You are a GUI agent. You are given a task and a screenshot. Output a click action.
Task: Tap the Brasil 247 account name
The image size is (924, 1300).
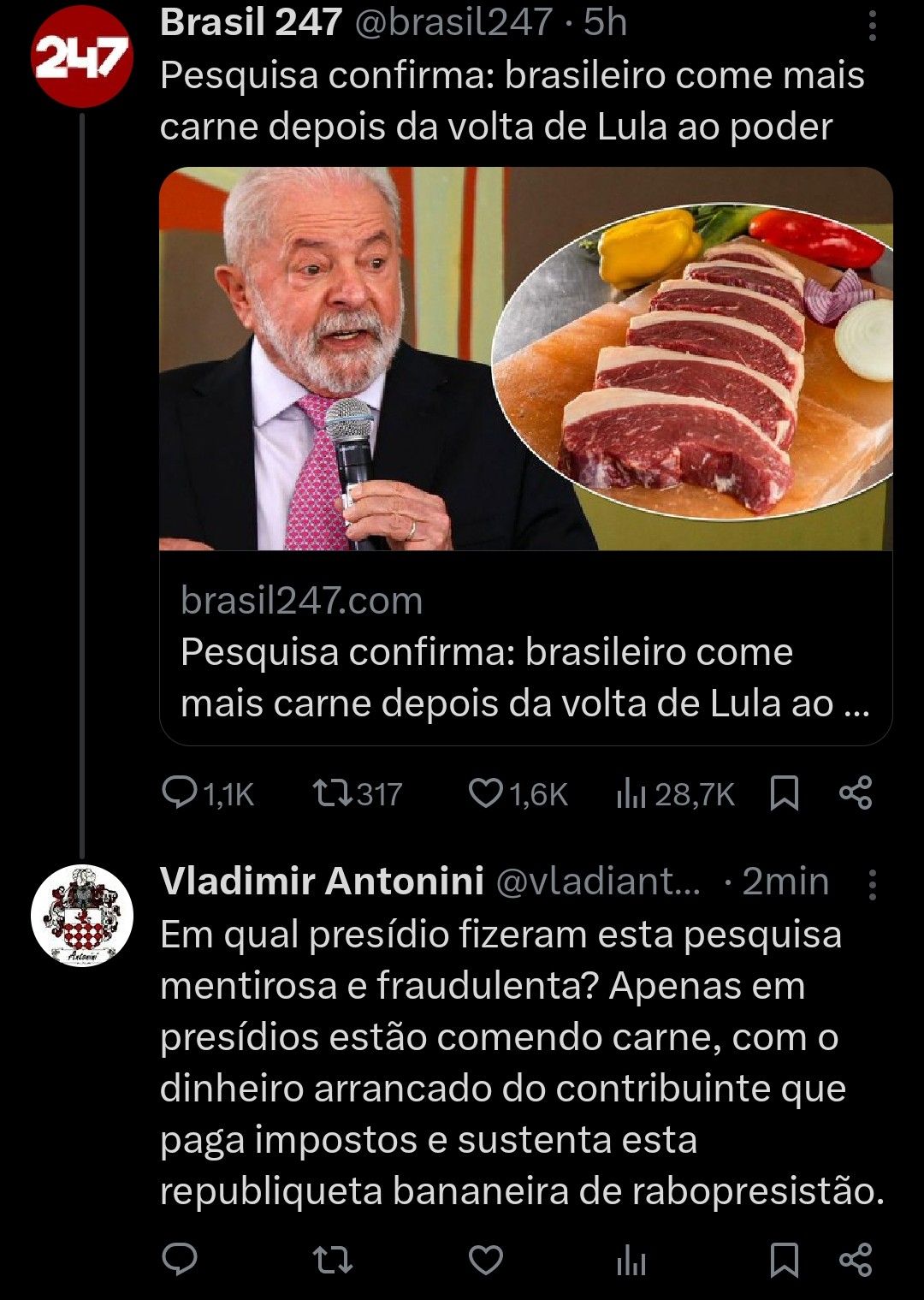[x=251, y=23]
